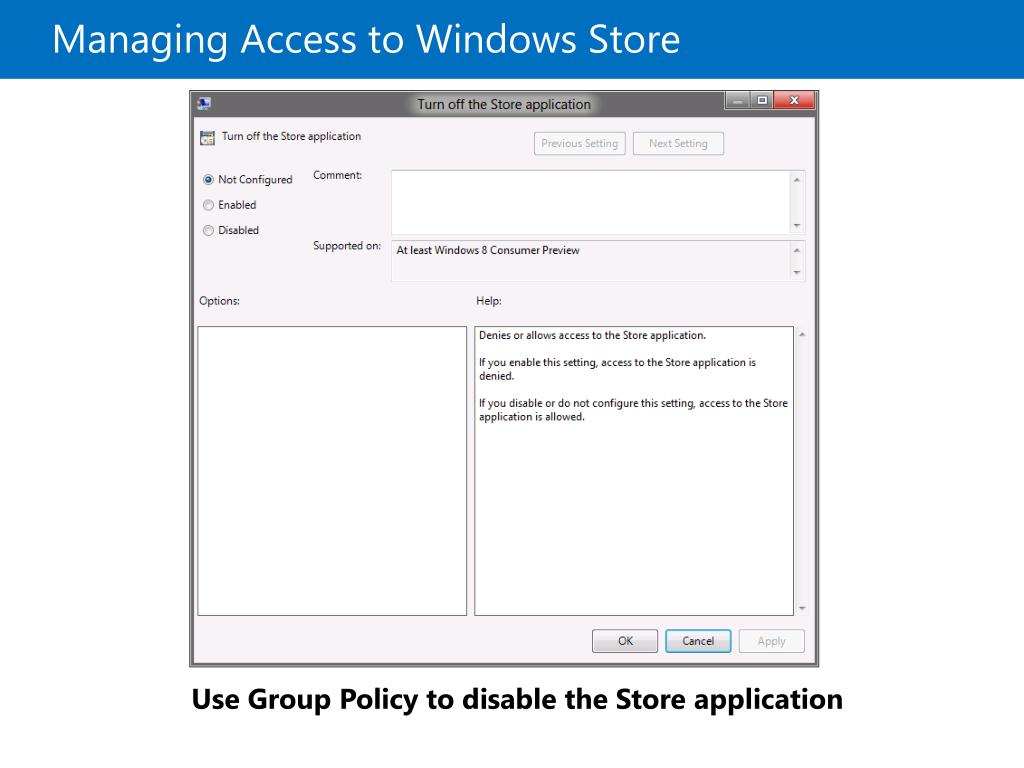Minimize the Turn off the Store dialog
The image size is (1024, 768).
[737, 101]
